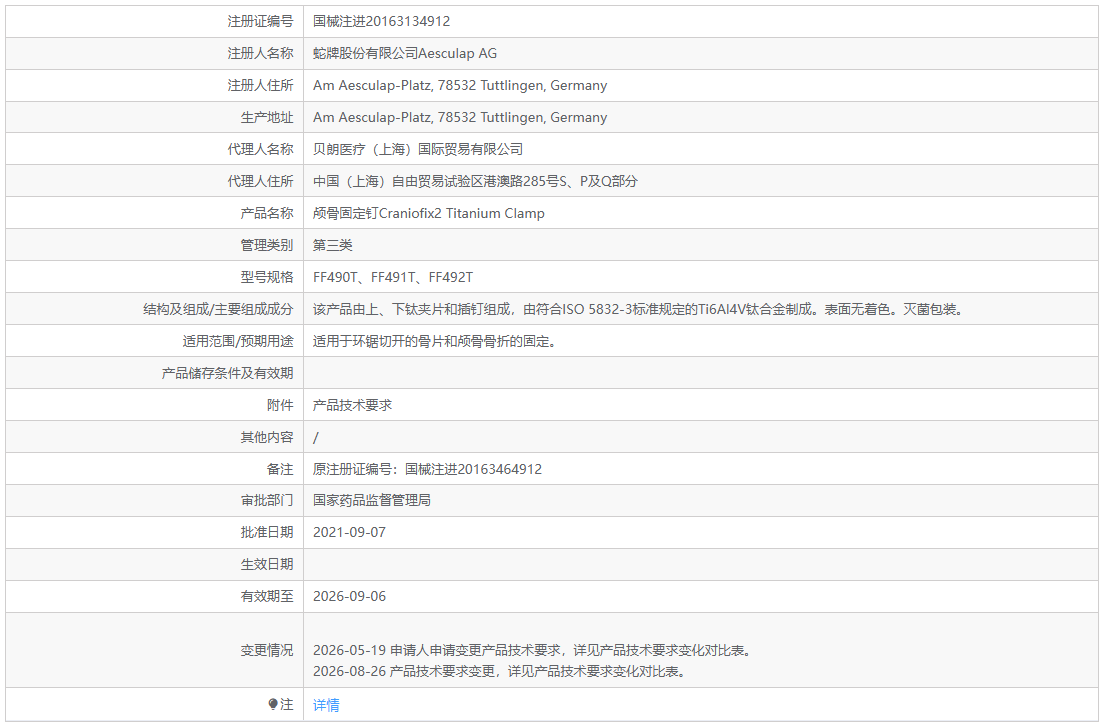Screen dimensions: 1105x725
Task: Click the 其他内容 label
Action: [266, 438]
